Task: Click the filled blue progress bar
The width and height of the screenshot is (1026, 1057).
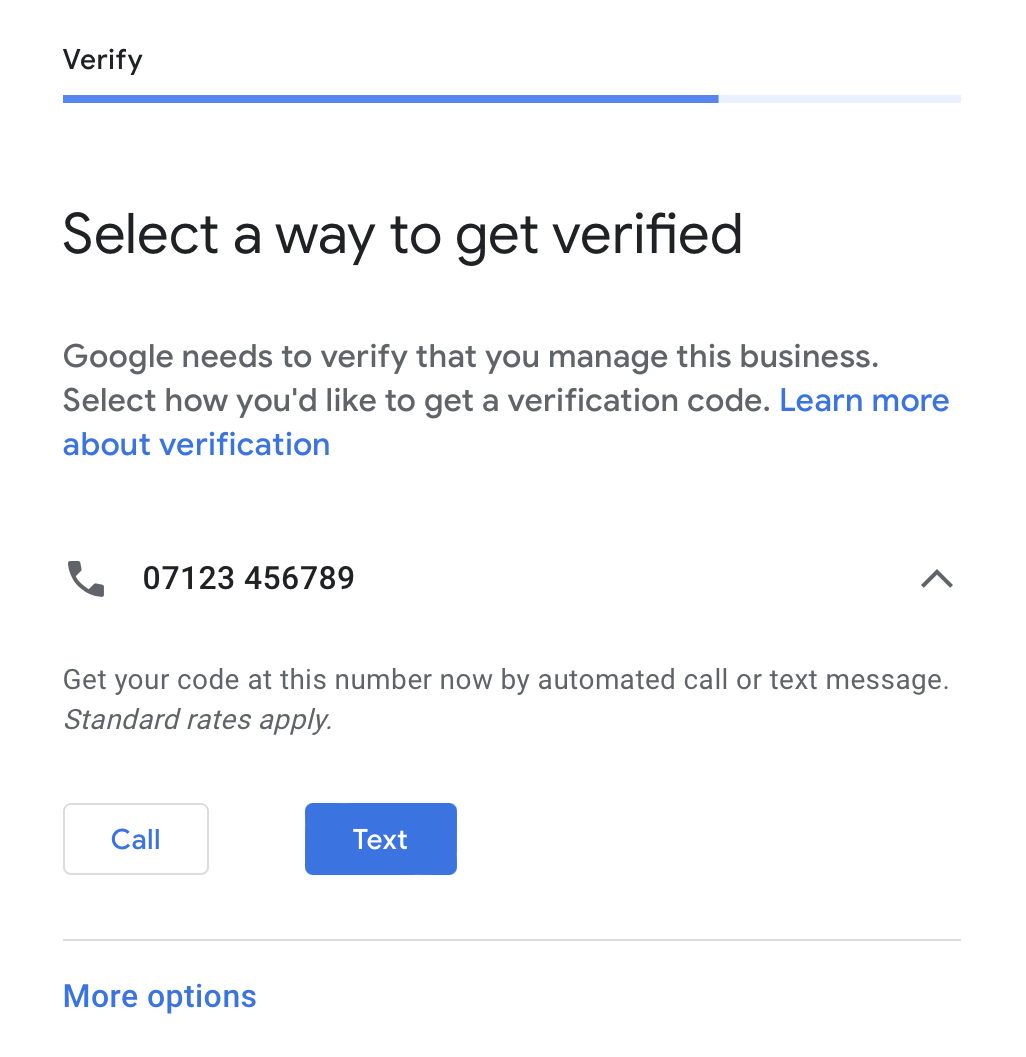Action: 390,99
